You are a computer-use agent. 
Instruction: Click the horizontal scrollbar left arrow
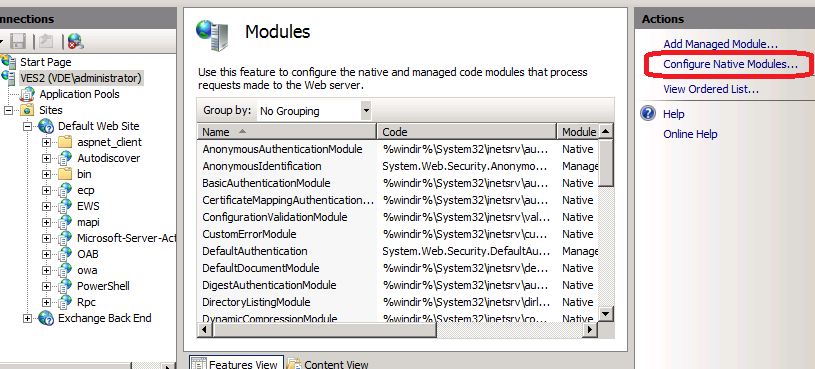[x=205, y=329]
